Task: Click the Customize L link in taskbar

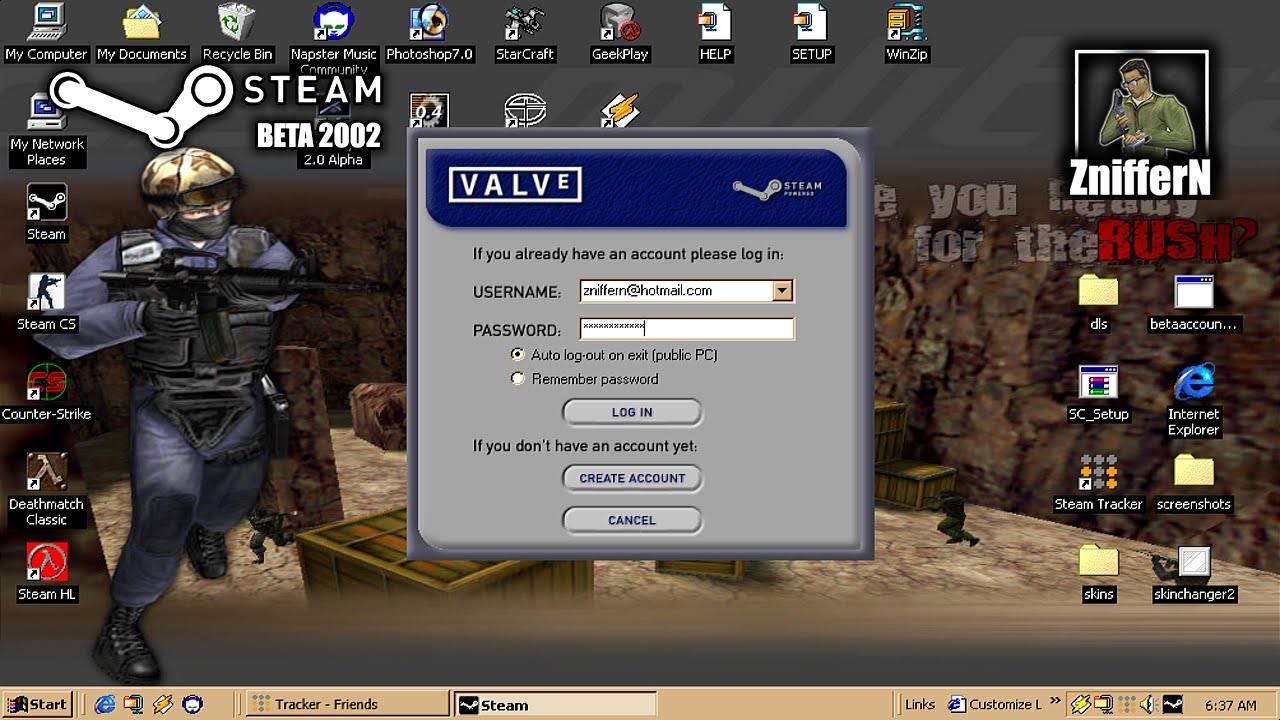Action: tap(995, 704)
